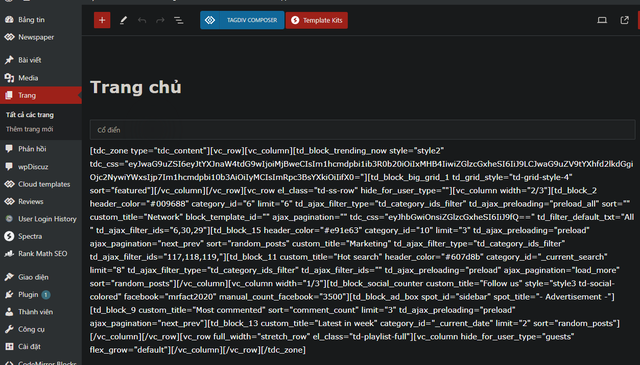Screen dimensions: 640x365
Task: Redo the last change
Action: coord(160,20)
